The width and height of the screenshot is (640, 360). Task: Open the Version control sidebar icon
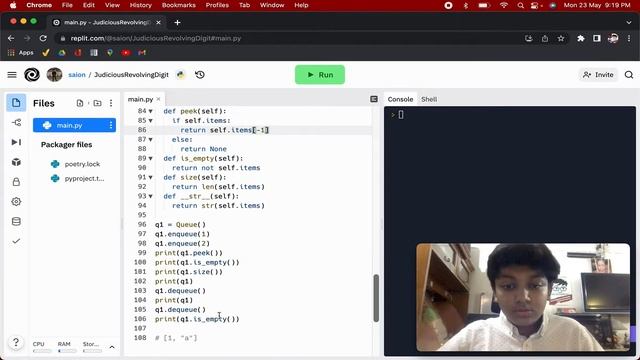pos(16,122)
